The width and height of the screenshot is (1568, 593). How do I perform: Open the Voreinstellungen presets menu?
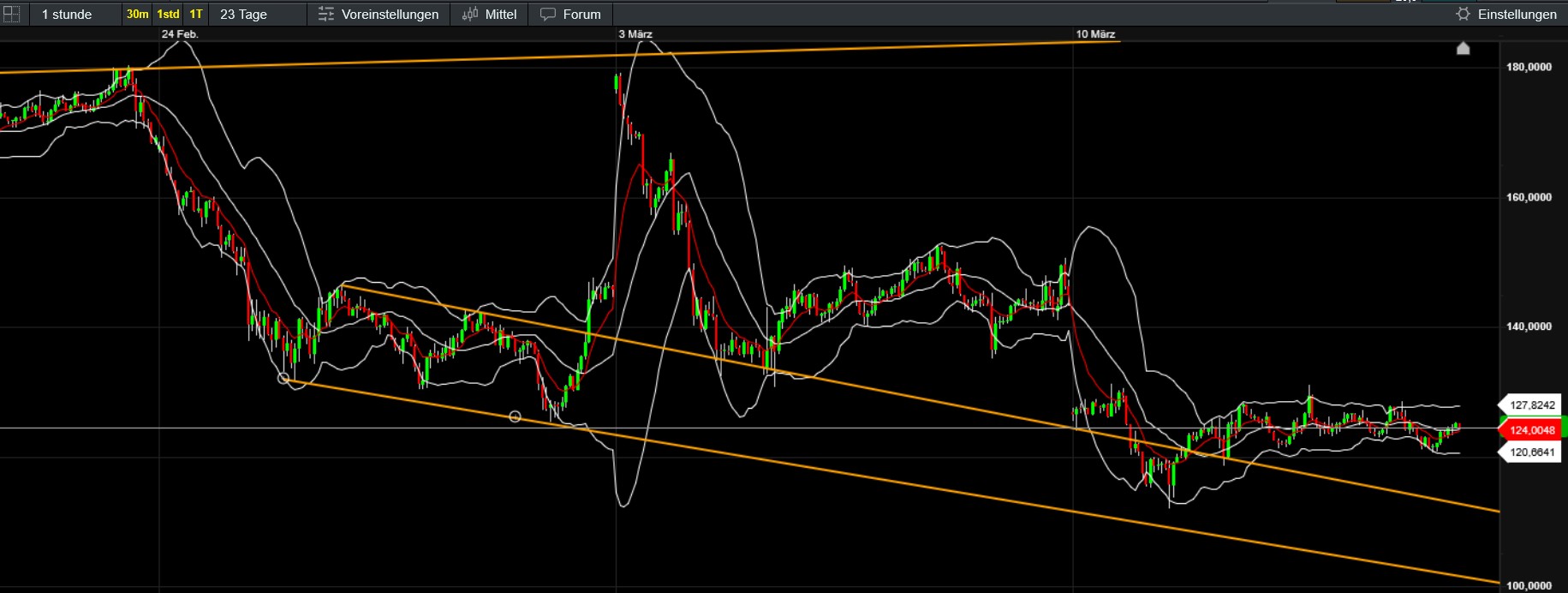click(379, 14)
